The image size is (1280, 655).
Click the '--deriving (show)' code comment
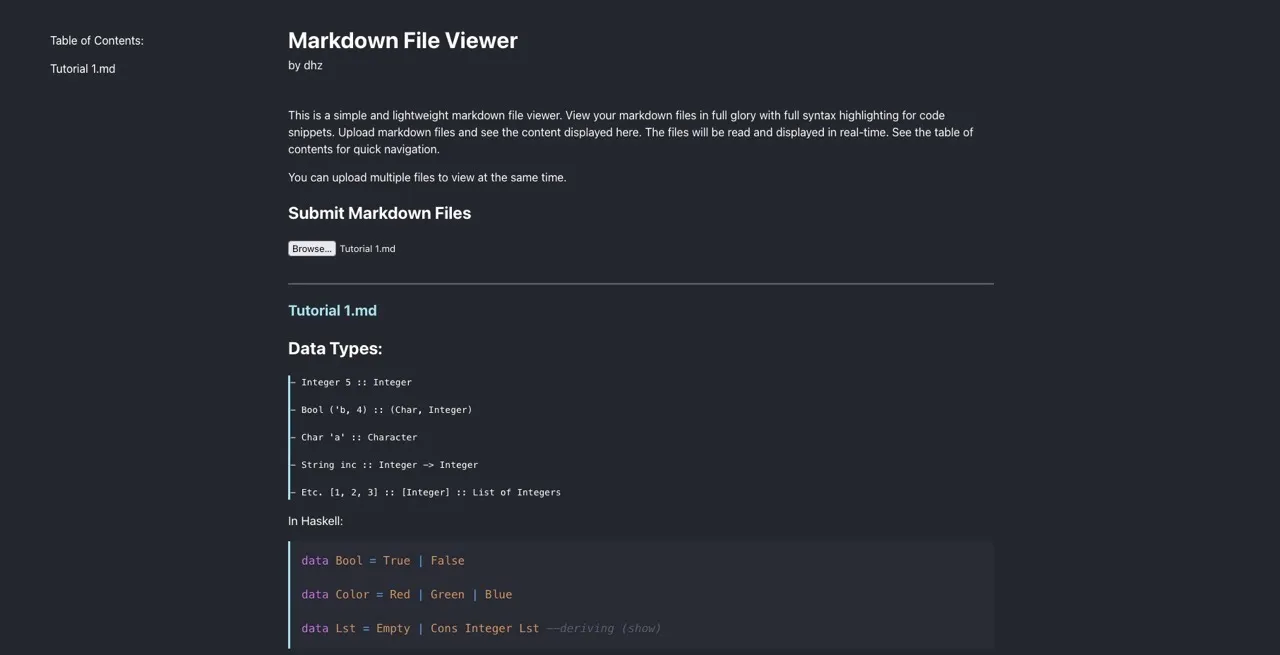coord(603,629)
